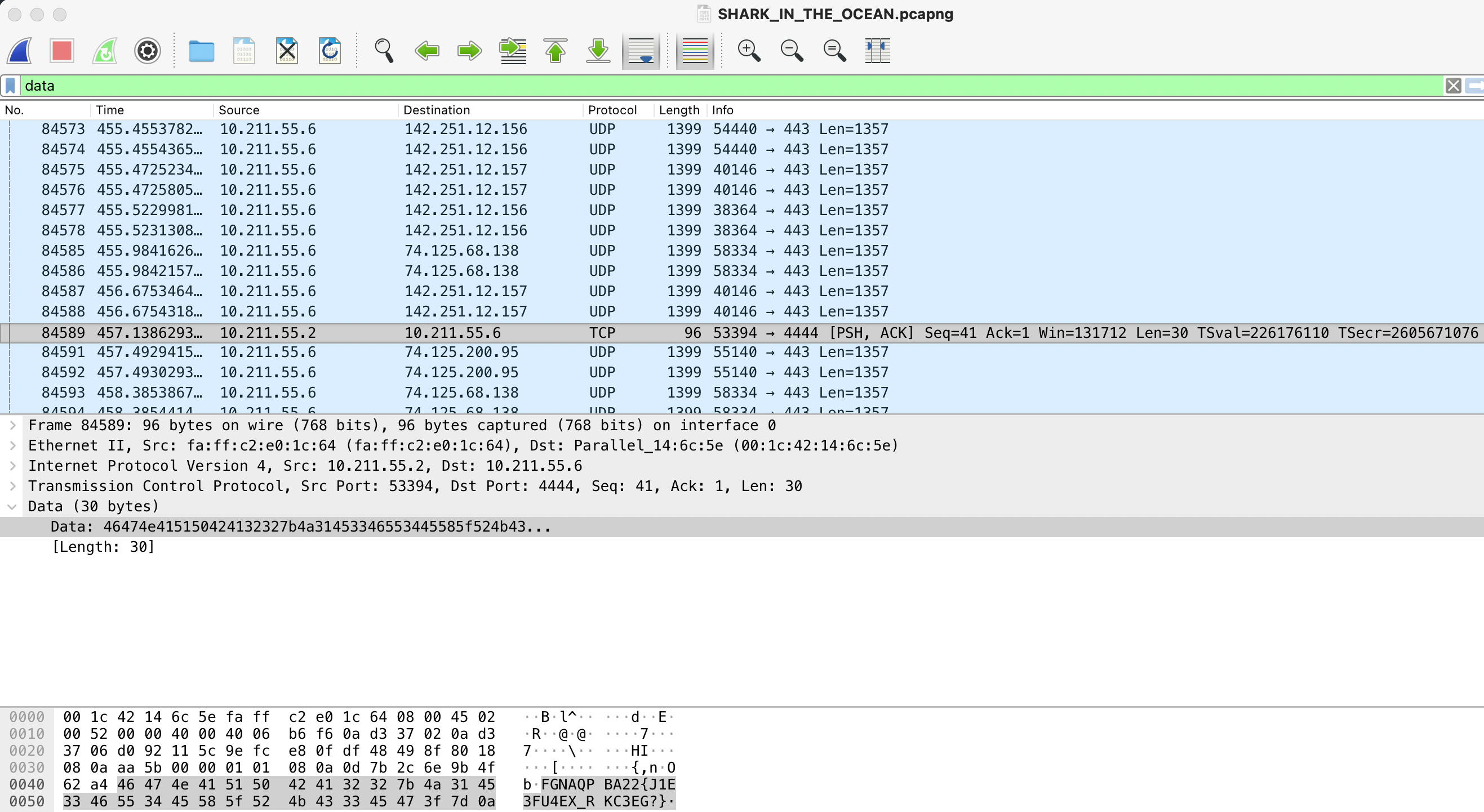Sort by the Length column header
Screen dimensions: 1484x812
680,110
